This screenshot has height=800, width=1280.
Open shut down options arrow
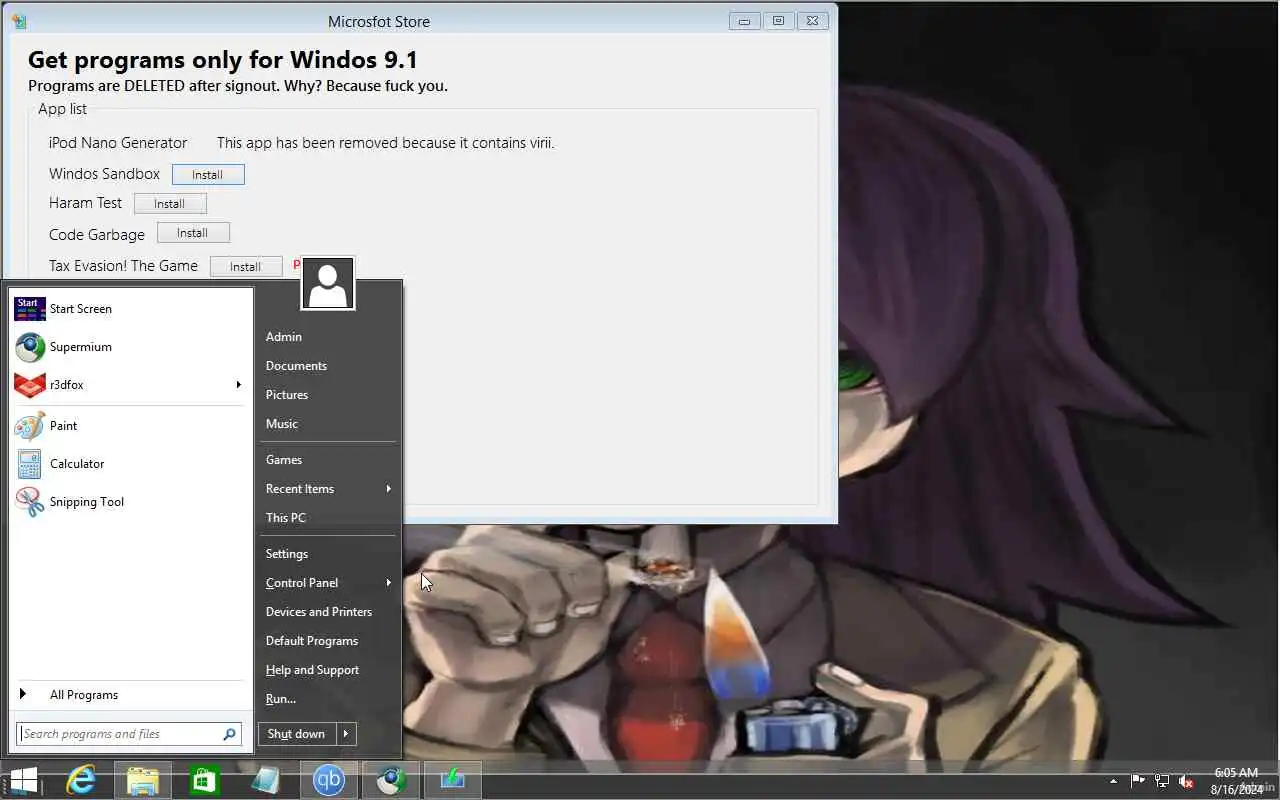click(346, 734)
